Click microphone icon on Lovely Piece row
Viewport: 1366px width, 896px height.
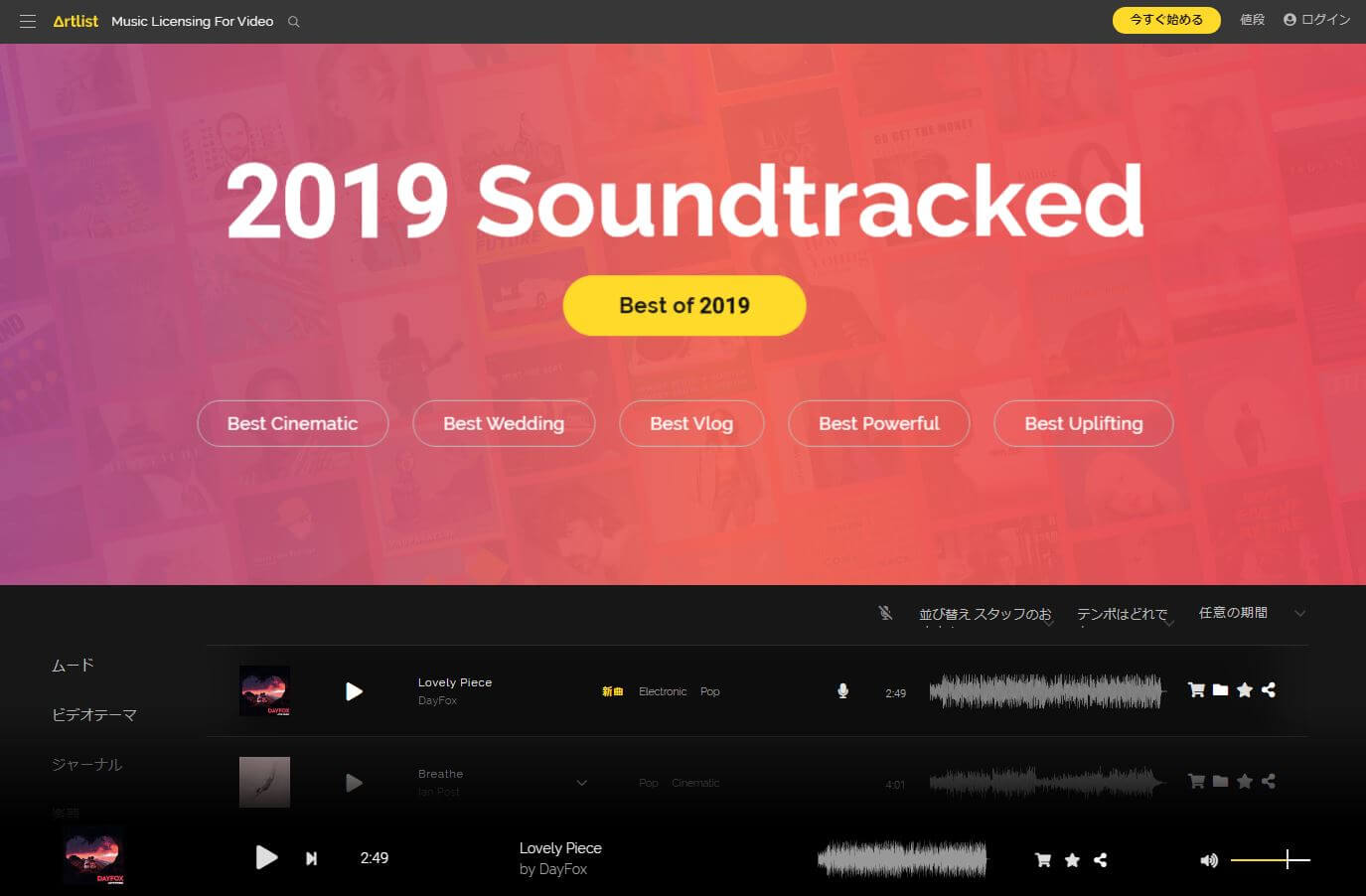[x=842, y=691]
